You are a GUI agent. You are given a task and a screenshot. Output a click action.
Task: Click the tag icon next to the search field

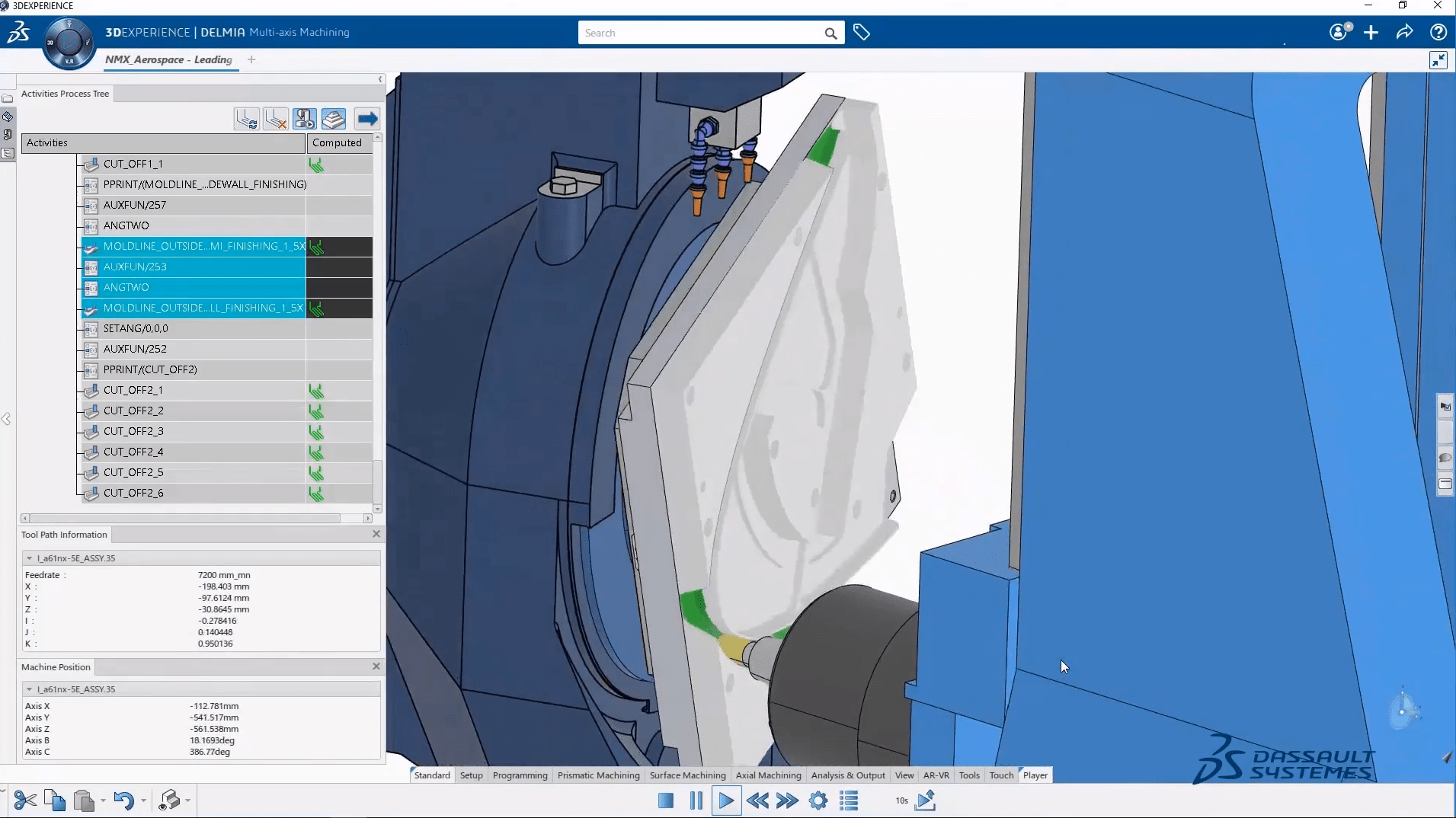862,33
